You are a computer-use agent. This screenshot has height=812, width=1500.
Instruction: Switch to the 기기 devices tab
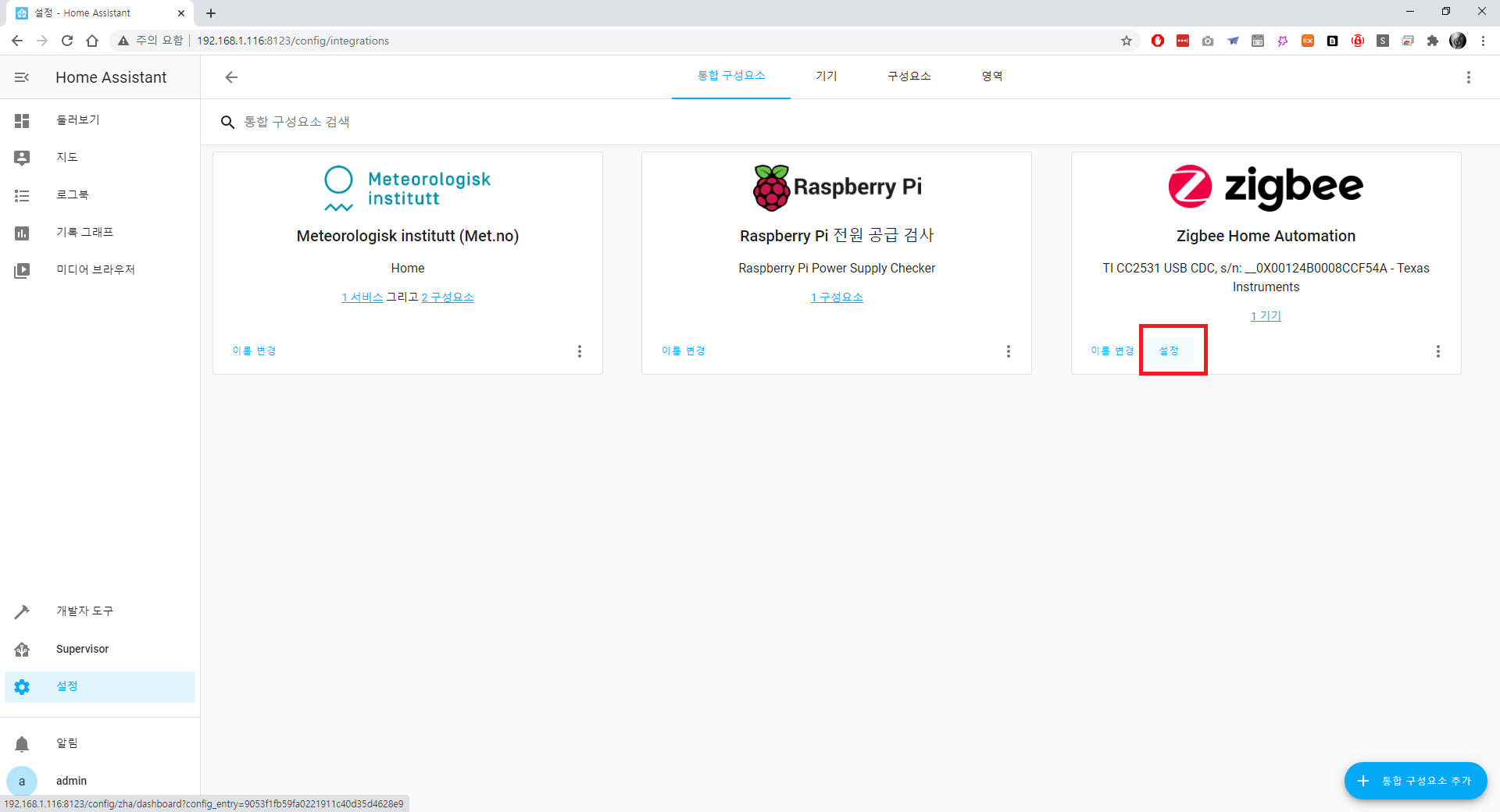pyautogui.click(x=827, y=77)
